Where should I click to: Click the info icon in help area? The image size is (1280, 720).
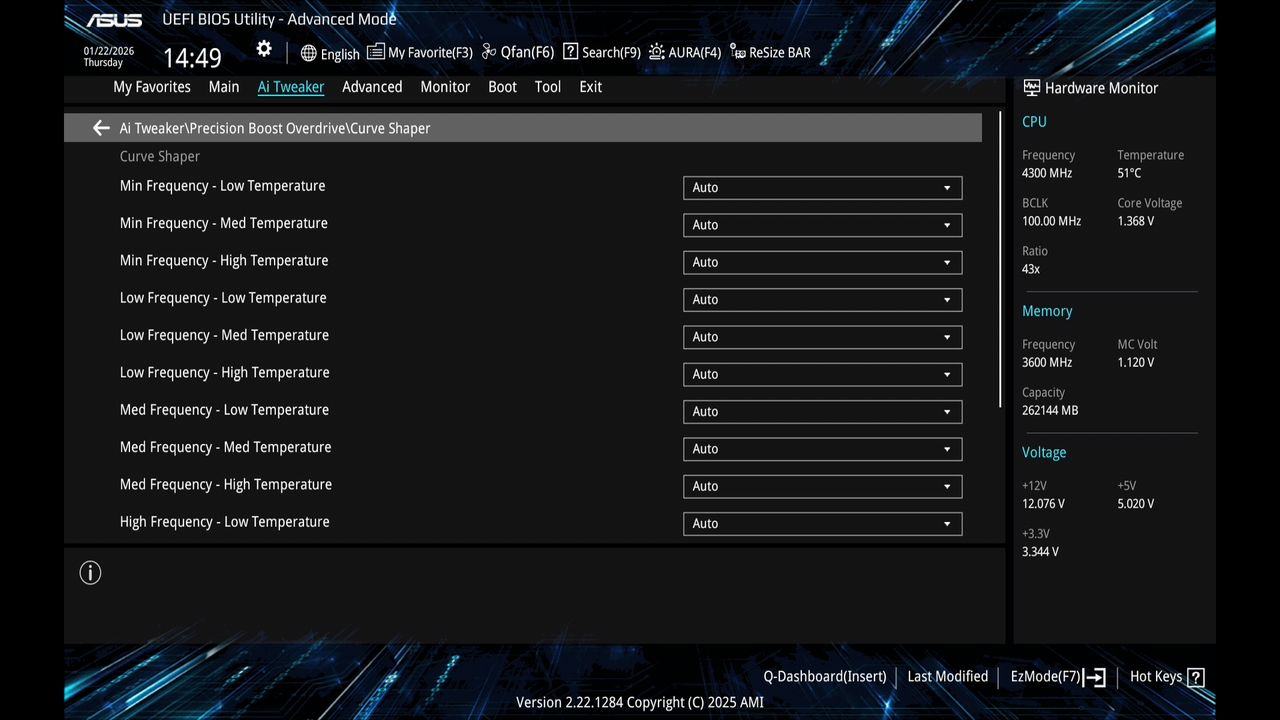click(x=90, y=572)
